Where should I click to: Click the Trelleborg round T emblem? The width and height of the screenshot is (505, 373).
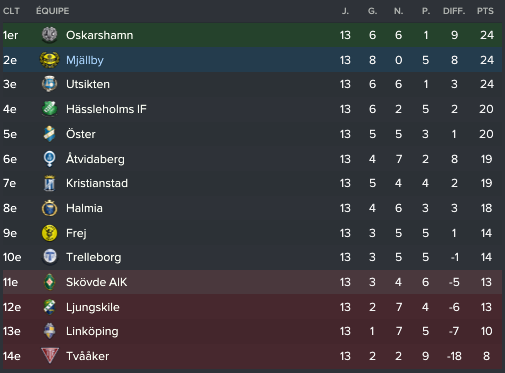click(x=50, y=257)
